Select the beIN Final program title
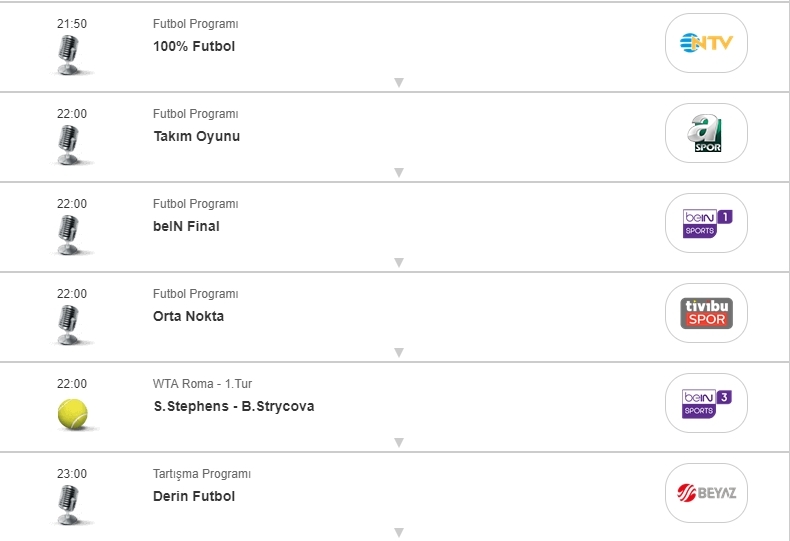The image size is (790, 541). (x=186, y=227)
